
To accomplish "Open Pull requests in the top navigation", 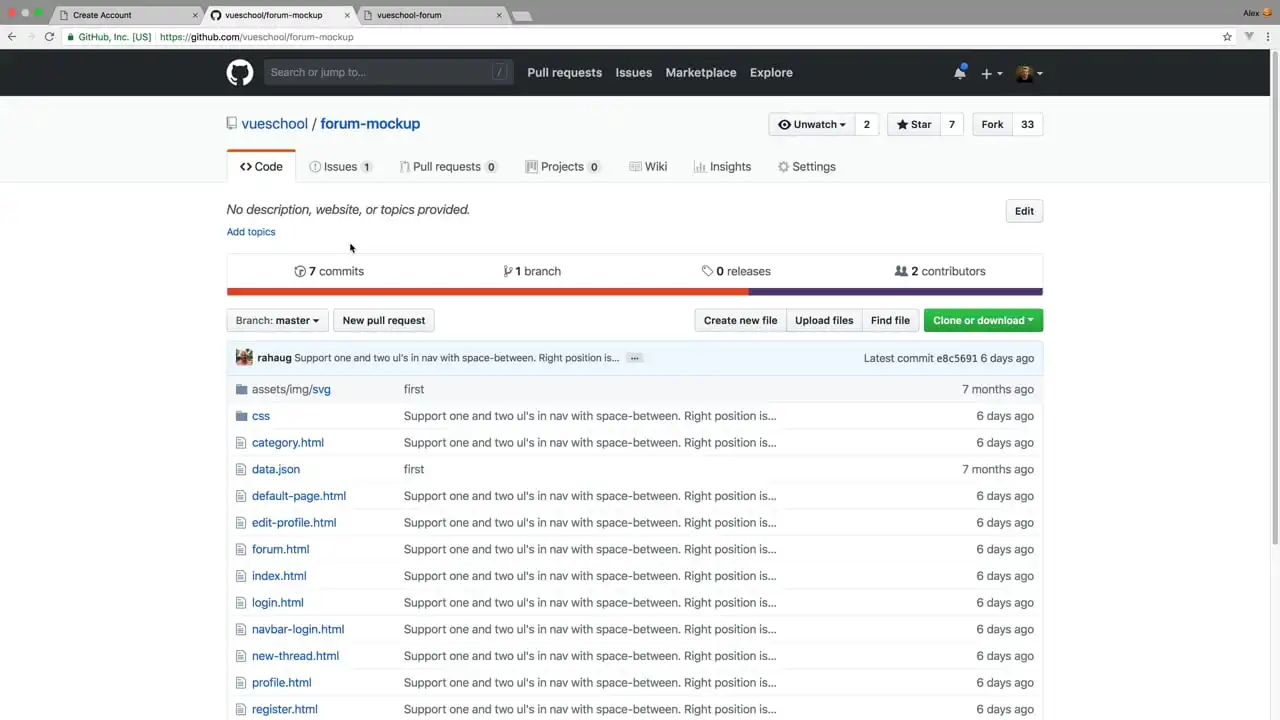I will point(564,73).
